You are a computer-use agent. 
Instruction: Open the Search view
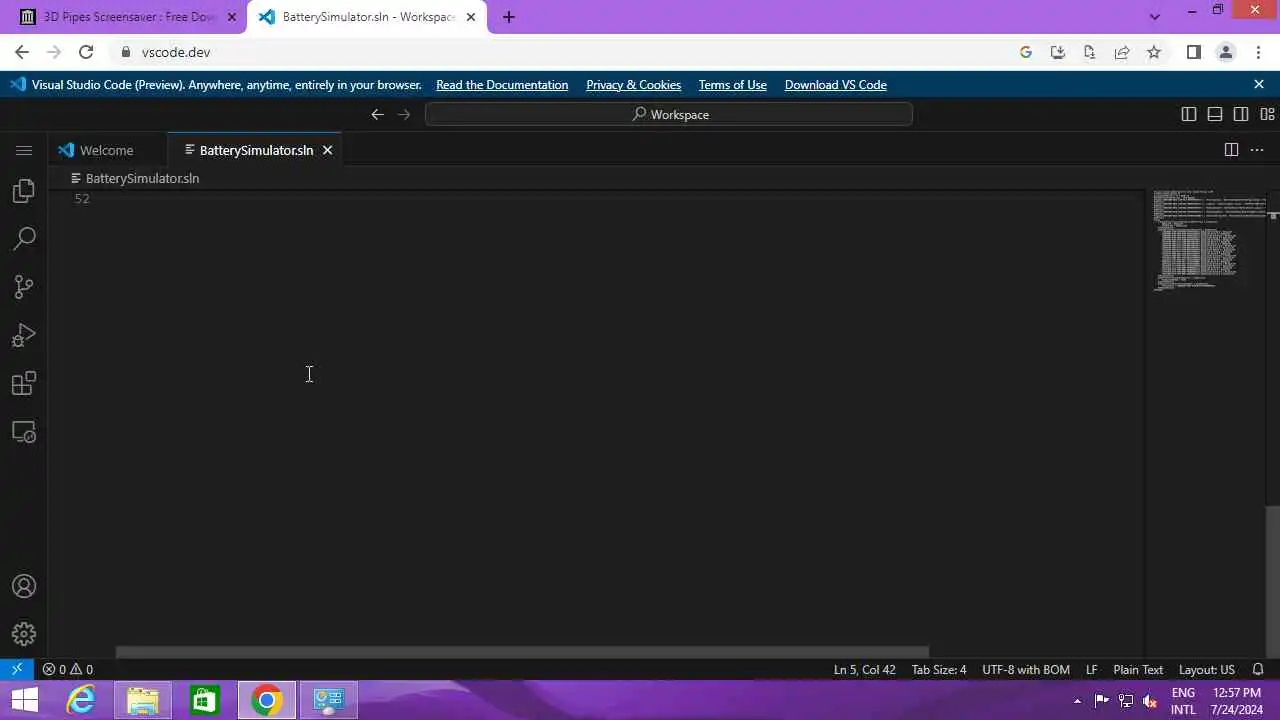(x=24, y=239)
